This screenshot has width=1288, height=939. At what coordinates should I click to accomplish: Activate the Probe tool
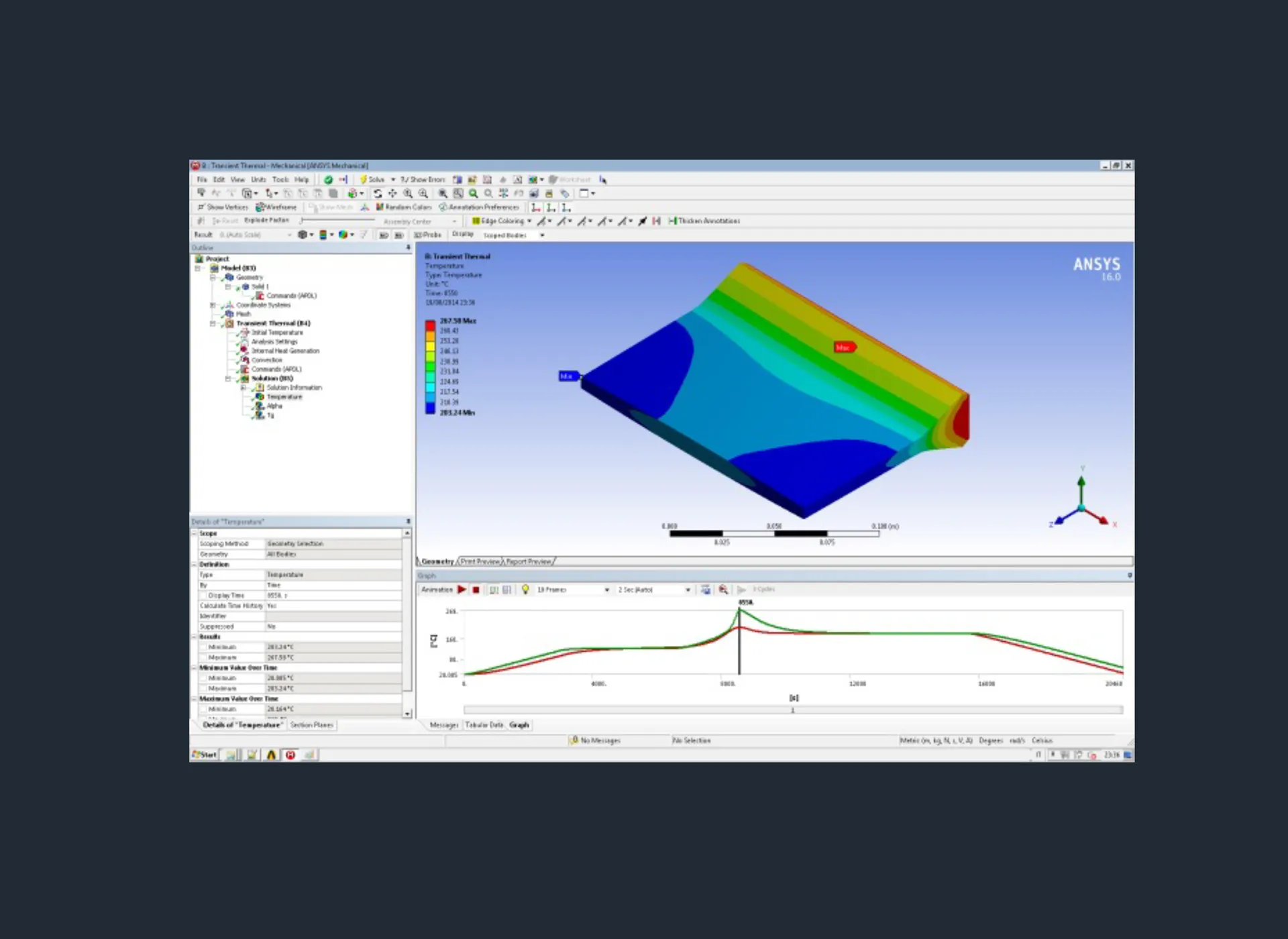tap(428, 235)
